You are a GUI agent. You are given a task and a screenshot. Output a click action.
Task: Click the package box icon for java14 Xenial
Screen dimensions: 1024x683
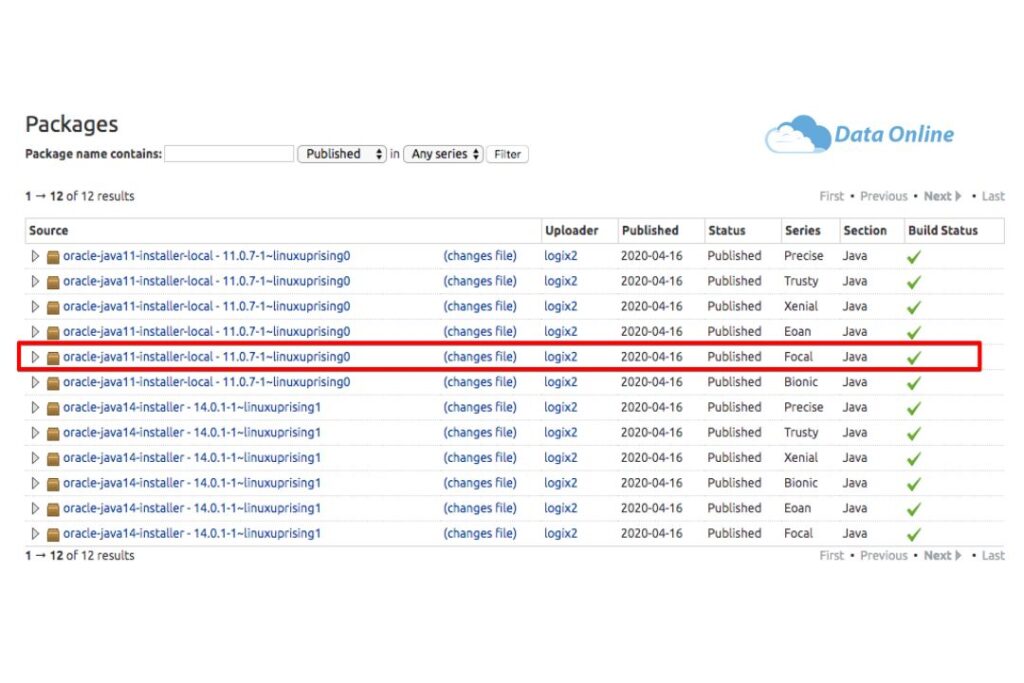53,458
